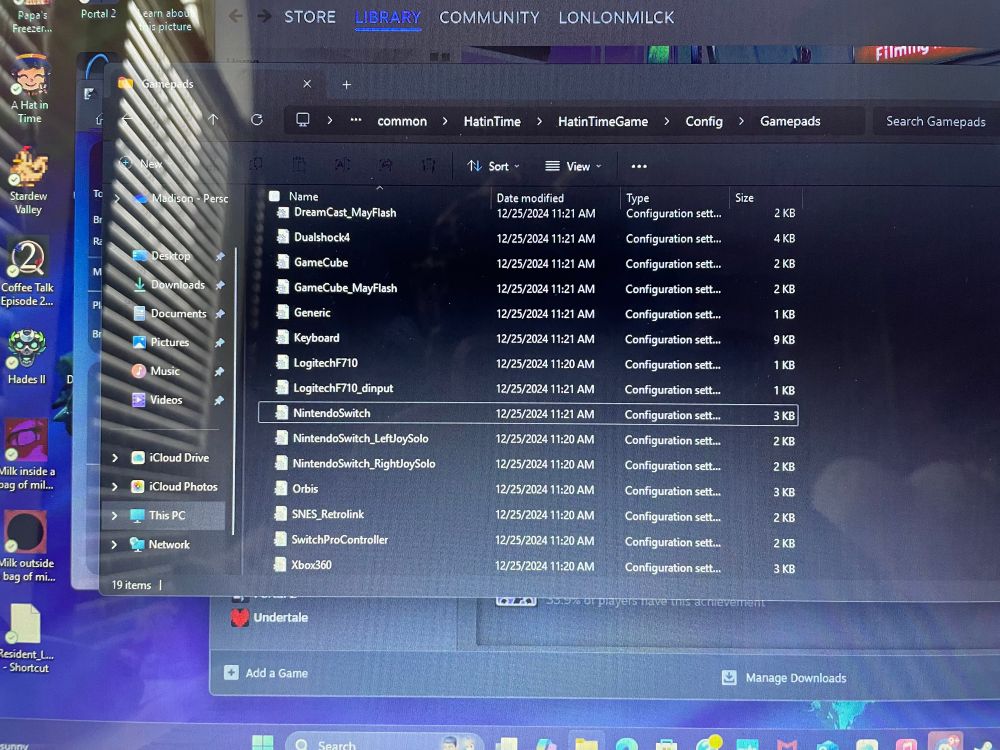
Task: Click the Undertale icon in Steam's library sidebar
Action: [x=240, y=617]
